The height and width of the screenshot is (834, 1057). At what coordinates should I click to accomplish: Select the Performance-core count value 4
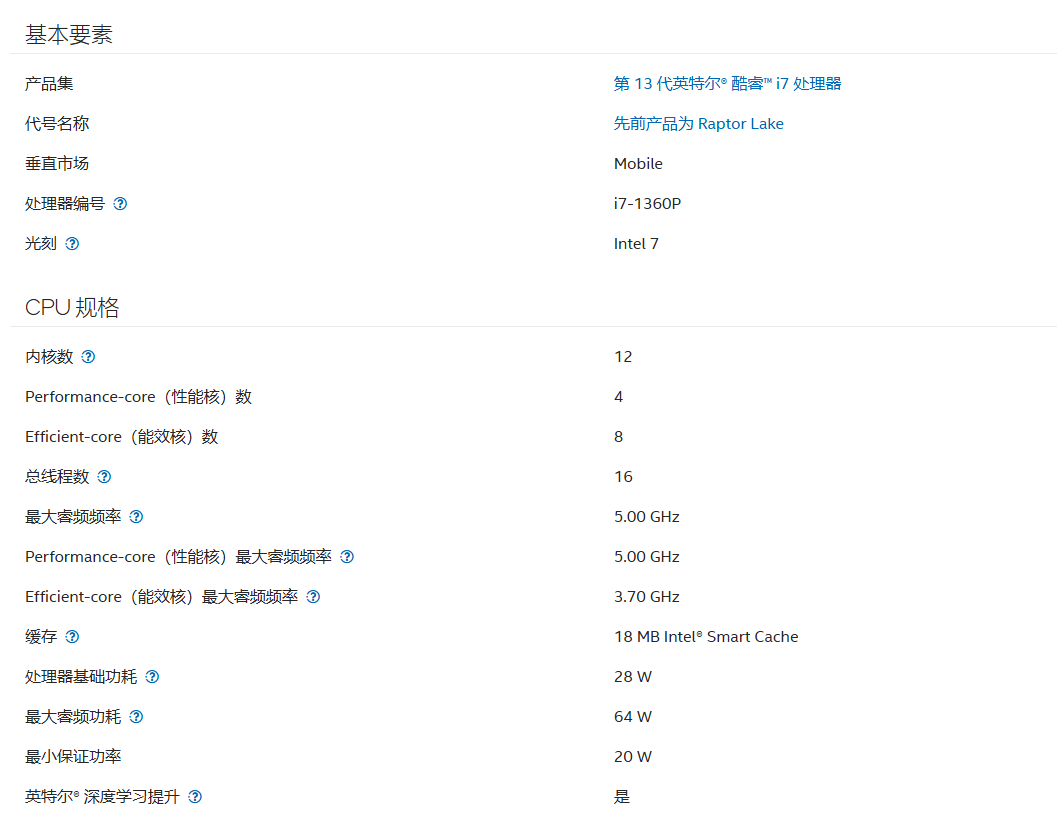pyautogui.click(x=619, y=396)
